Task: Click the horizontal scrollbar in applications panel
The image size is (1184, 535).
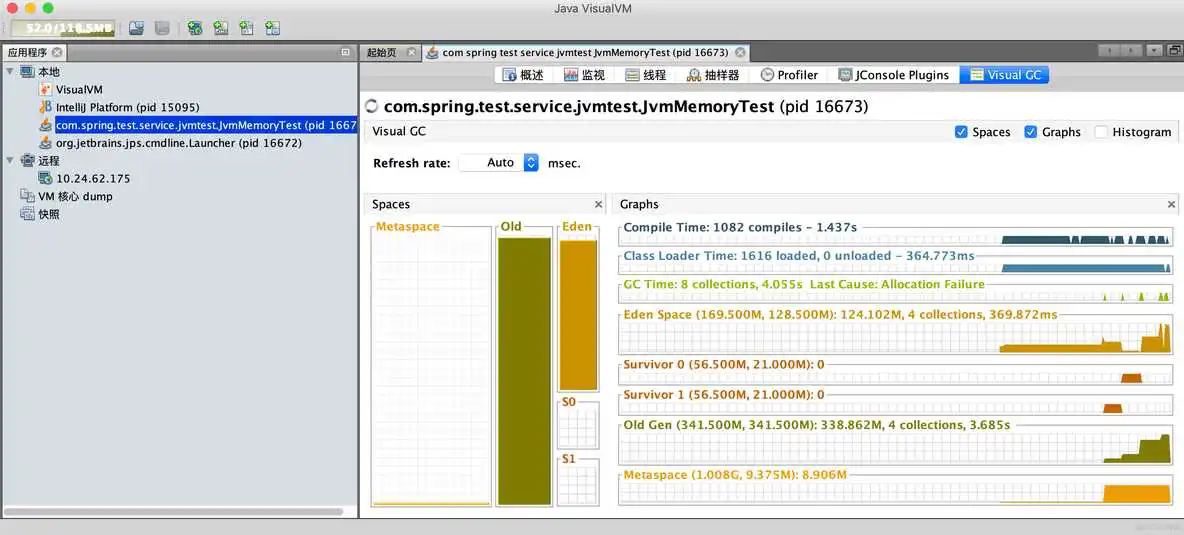Action: tap(173, 512)
